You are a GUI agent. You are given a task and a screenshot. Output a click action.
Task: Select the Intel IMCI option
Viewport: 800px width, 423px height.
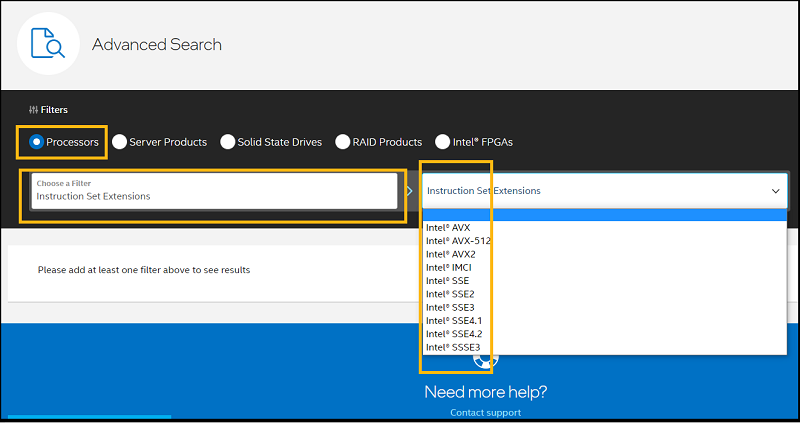tap(448, 268)
